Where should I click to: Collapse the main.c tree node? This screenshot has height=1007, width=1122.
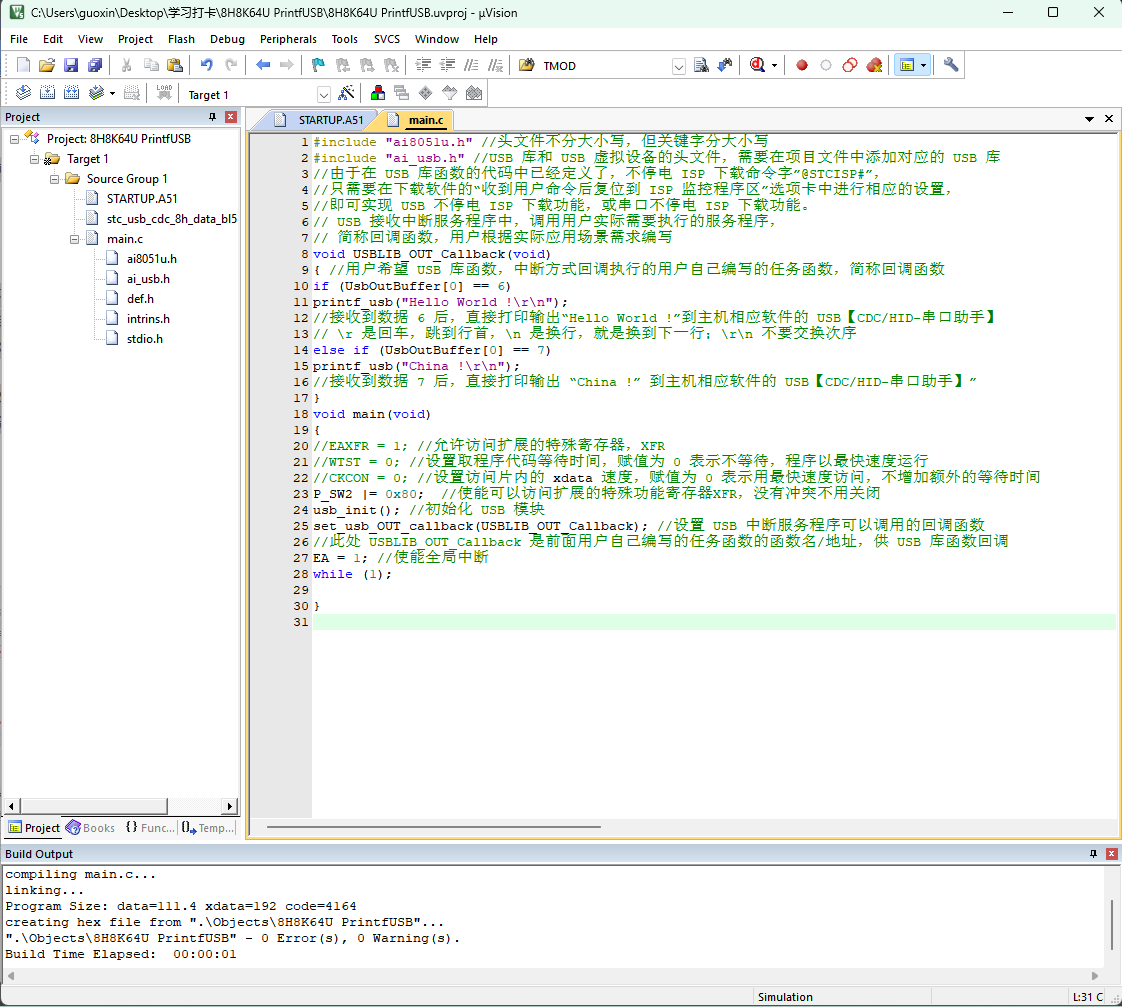point(74,239)
